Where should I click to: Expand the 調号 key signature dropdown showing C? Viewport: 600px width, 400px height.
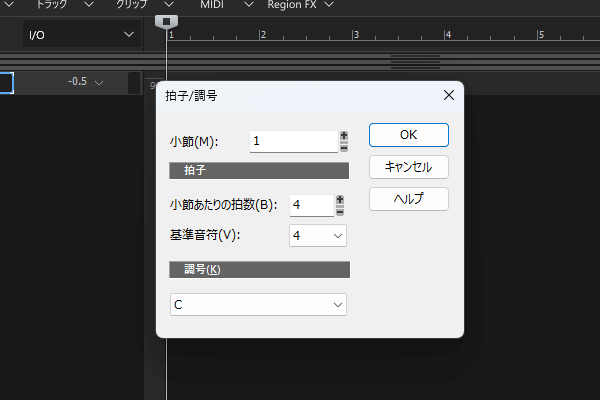[x=258, y=305]
